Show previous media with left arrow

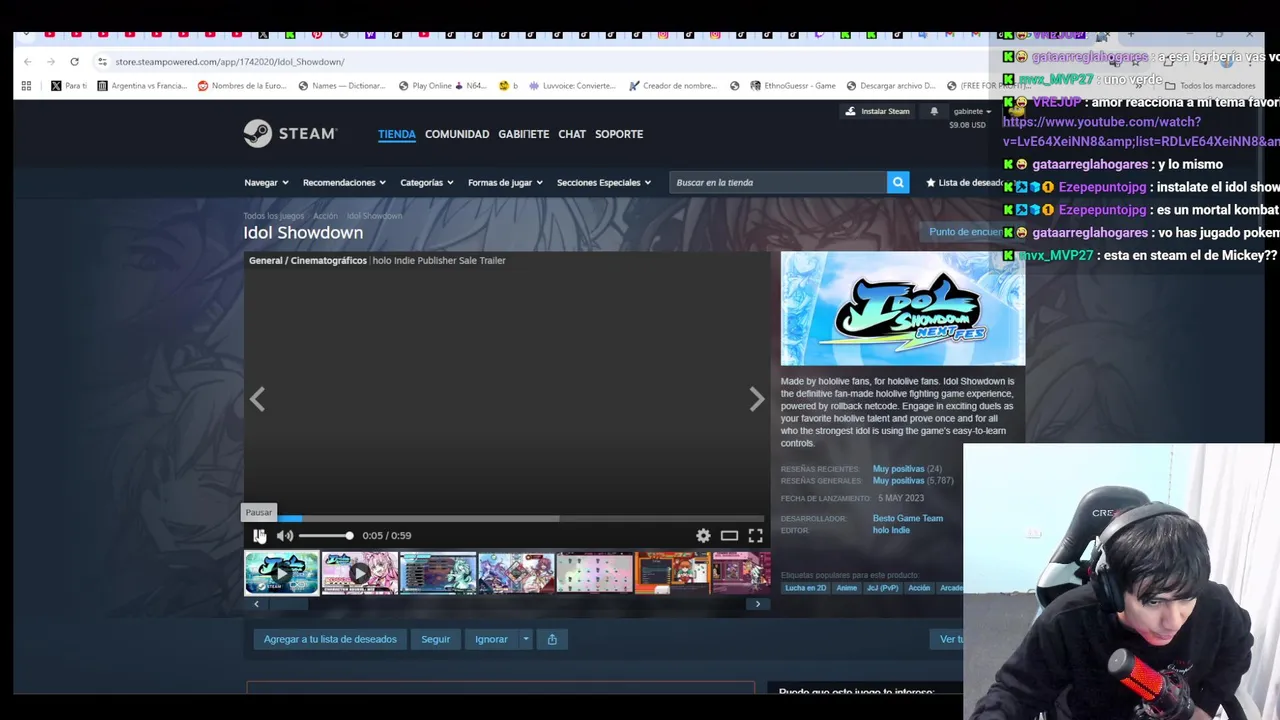[257, 399]
